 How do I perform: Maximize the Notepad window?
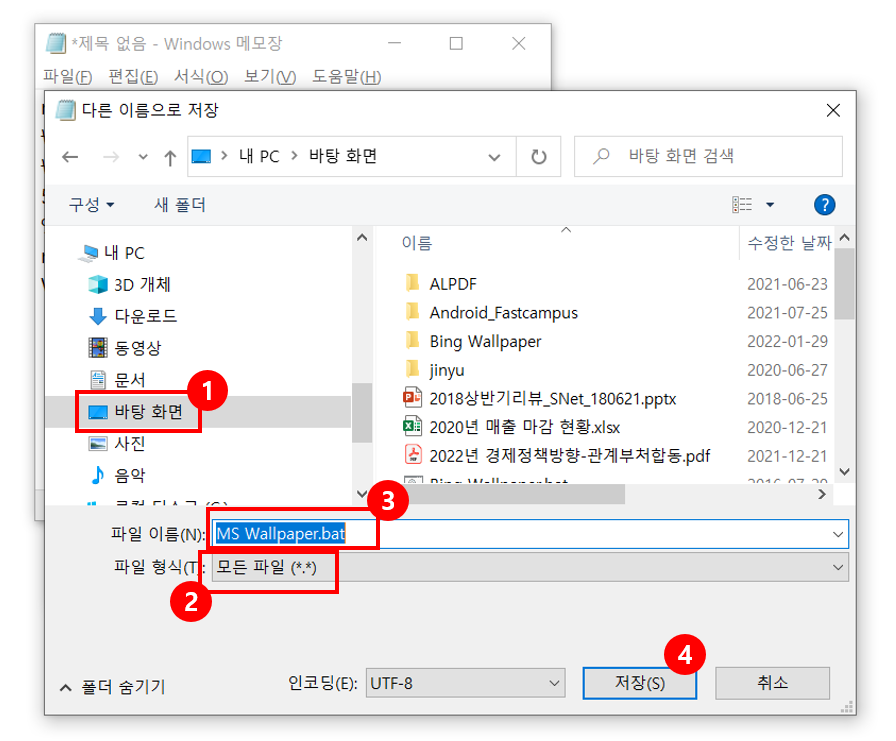456,43
